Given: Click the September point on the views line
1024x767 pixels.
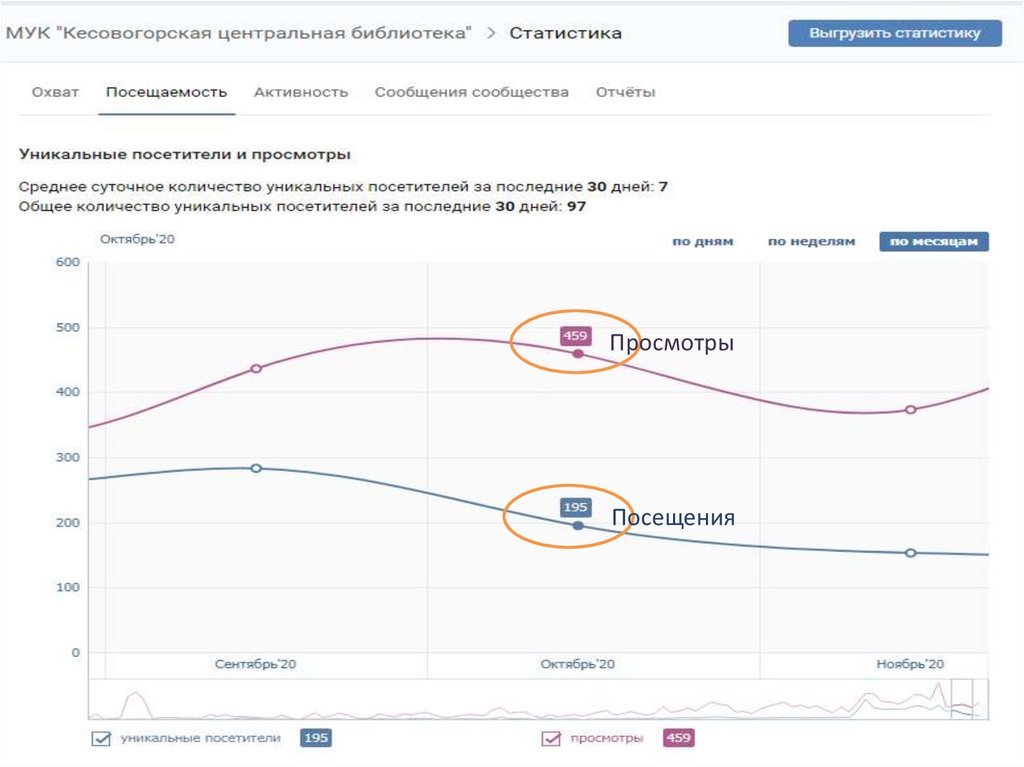Looking at the screenshot, I should click(x=256, y=369).
